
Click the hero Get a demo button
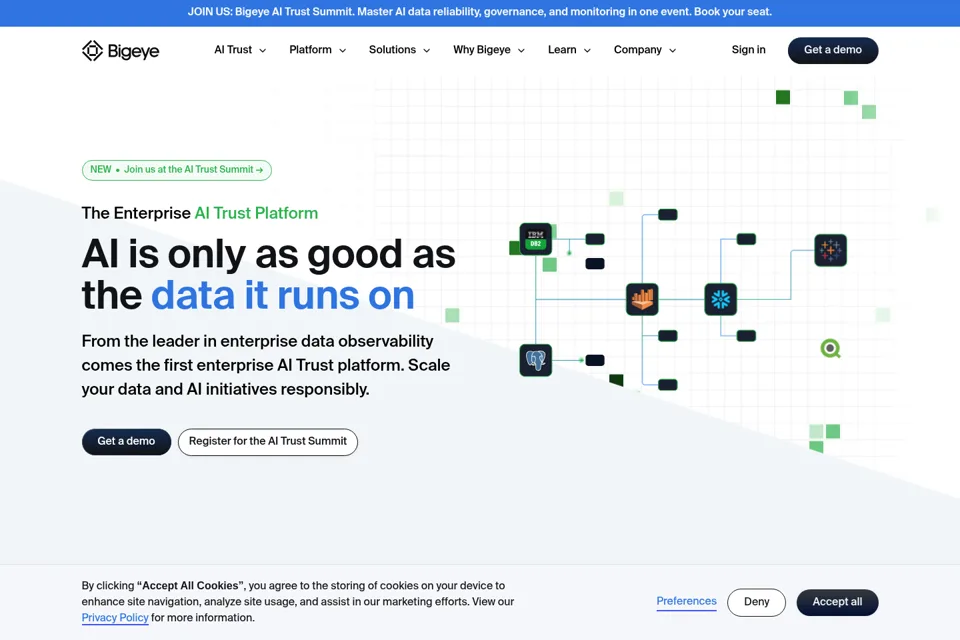126,442
